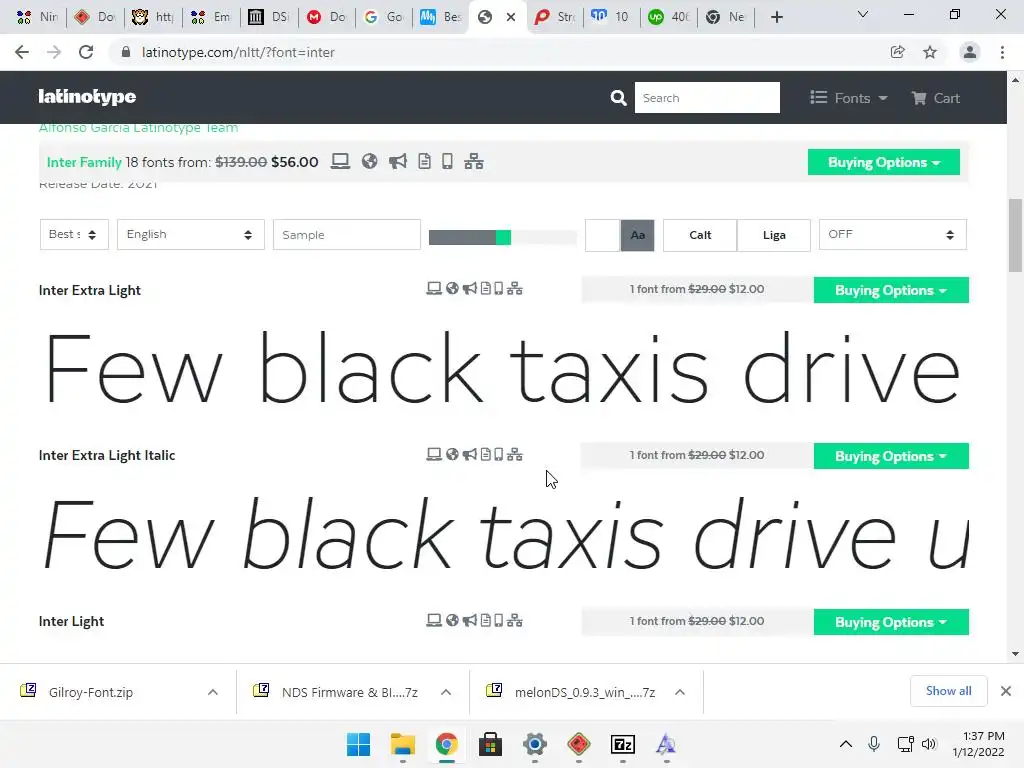Click desktop license icon in Inter Family bar
This screenshot has width=1024, height=768.
340,161
